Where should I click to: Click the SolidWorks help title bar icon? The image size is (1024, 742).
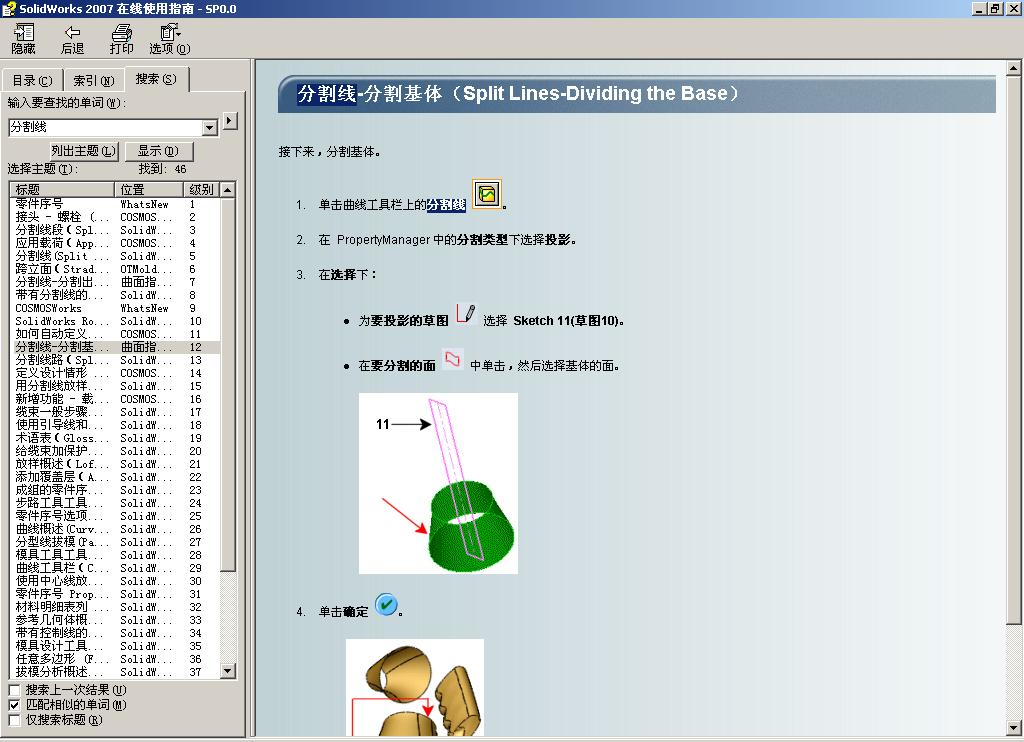[8, 9]
